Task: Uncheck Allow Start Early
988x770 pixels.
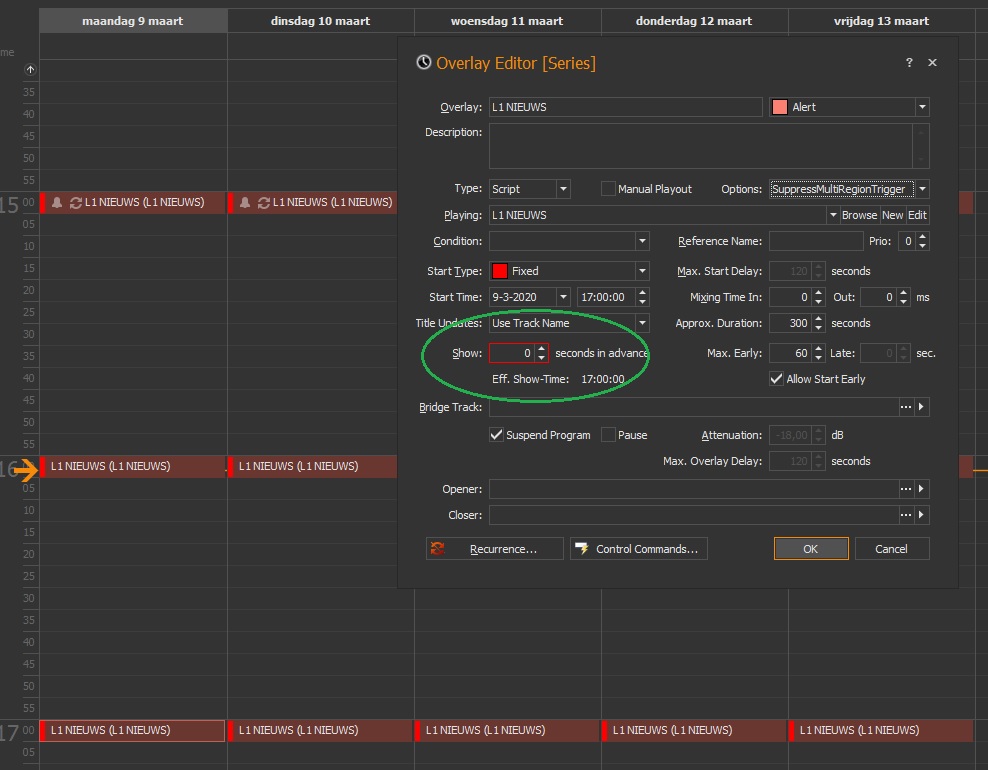Action: pyautogui.click(x=776, y=379)
